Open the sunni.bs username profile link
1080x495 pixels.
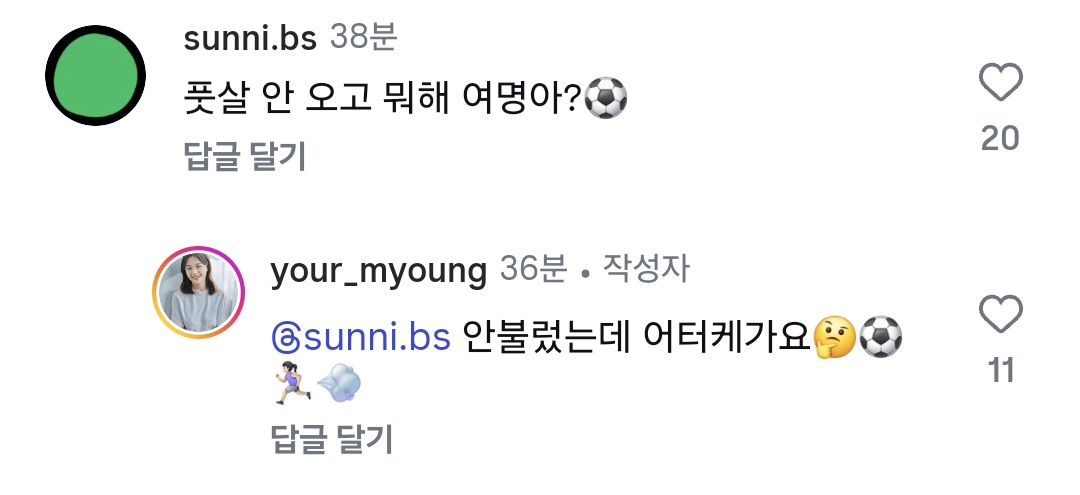tap(250, 39)
